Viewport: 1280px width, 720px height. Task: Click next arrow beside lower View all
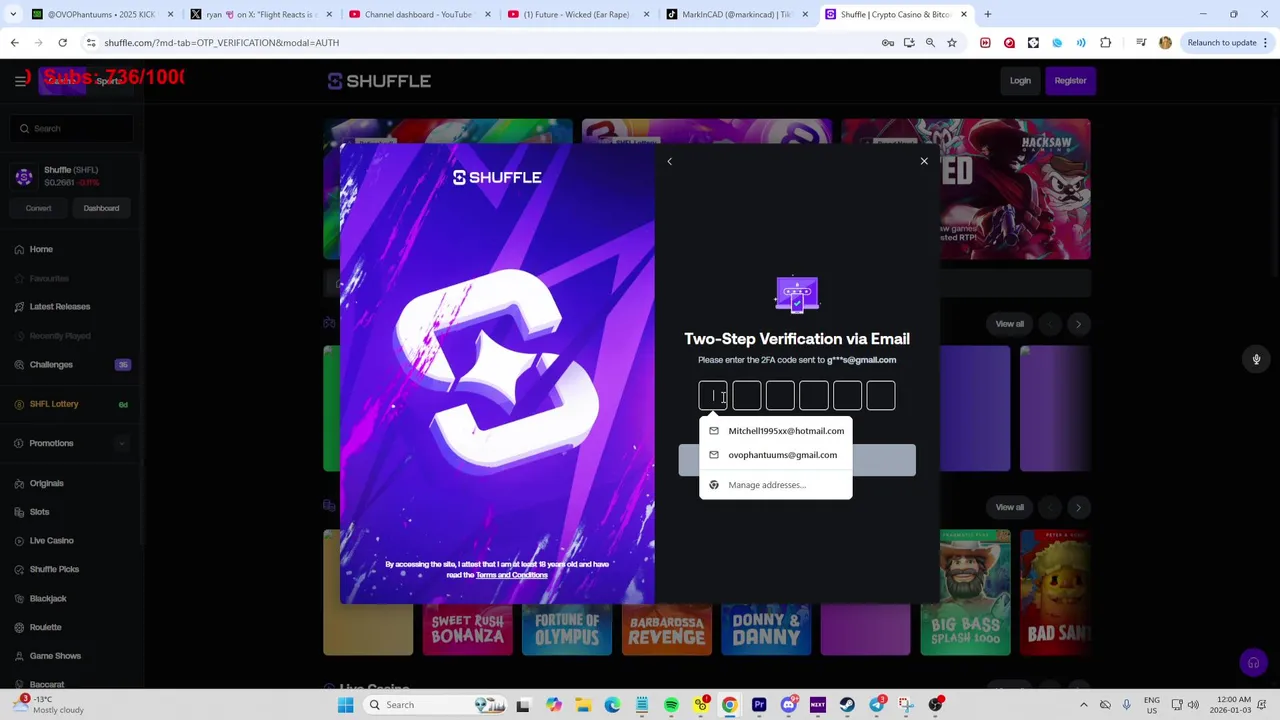tap(1078, 507)
